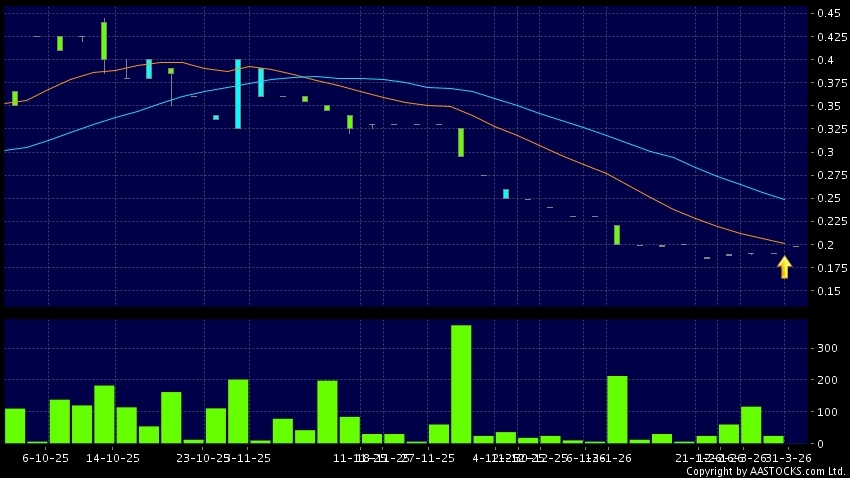850x478 pixels.
Task: Select the tall cyan candlestick near 0.4
Action: pos(238,94)
